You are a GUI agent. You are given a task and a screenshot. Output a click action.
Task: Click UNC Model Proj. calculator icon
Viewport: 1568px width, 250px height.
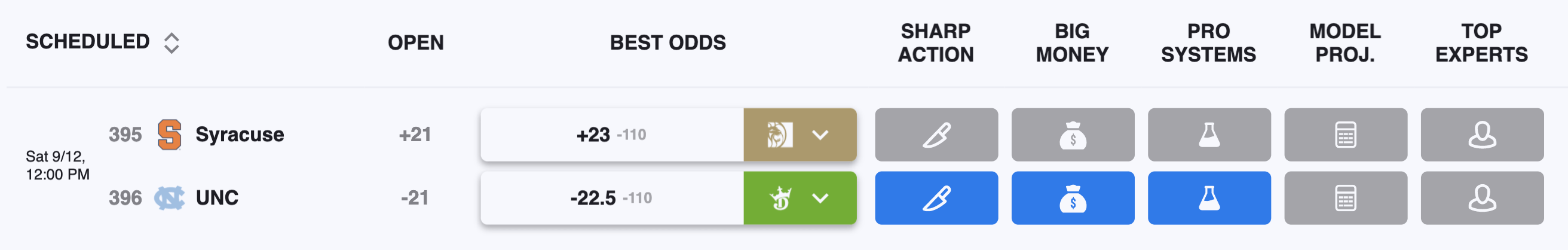[1345, 198]
